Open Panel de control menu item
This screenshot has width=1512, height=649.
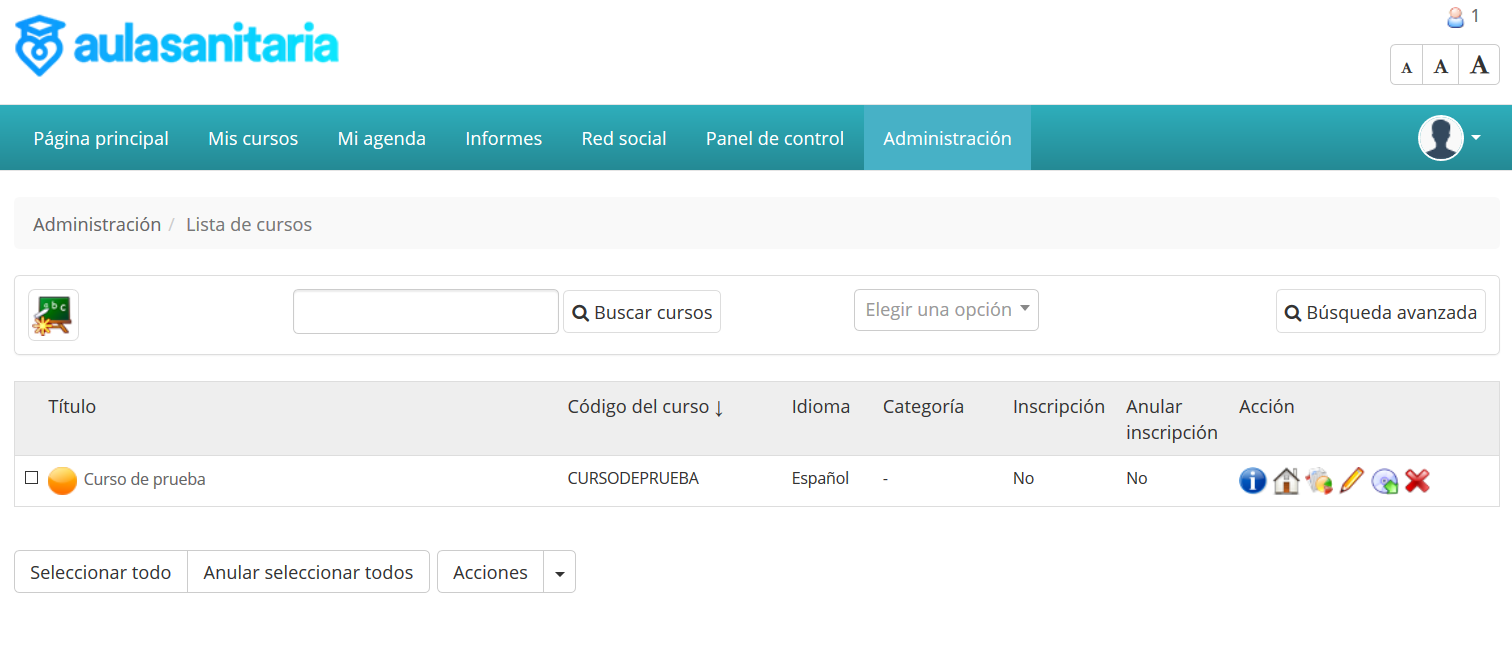coord(775,138)
